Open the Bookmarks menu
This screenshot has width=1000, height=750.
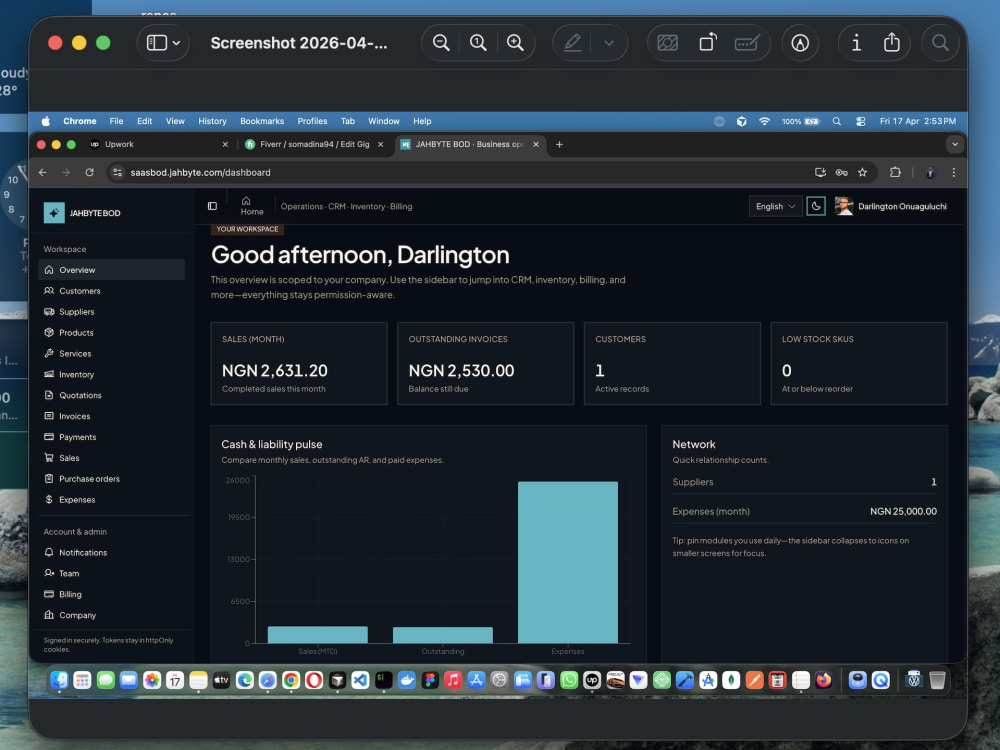[x=262, y=121]
